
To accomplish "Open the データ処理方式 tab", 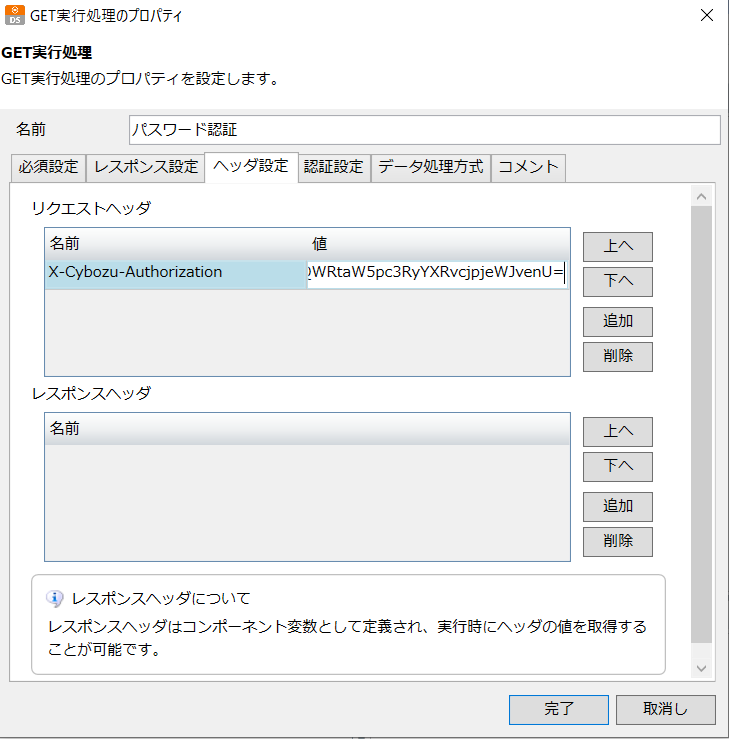I will point(431,167).
